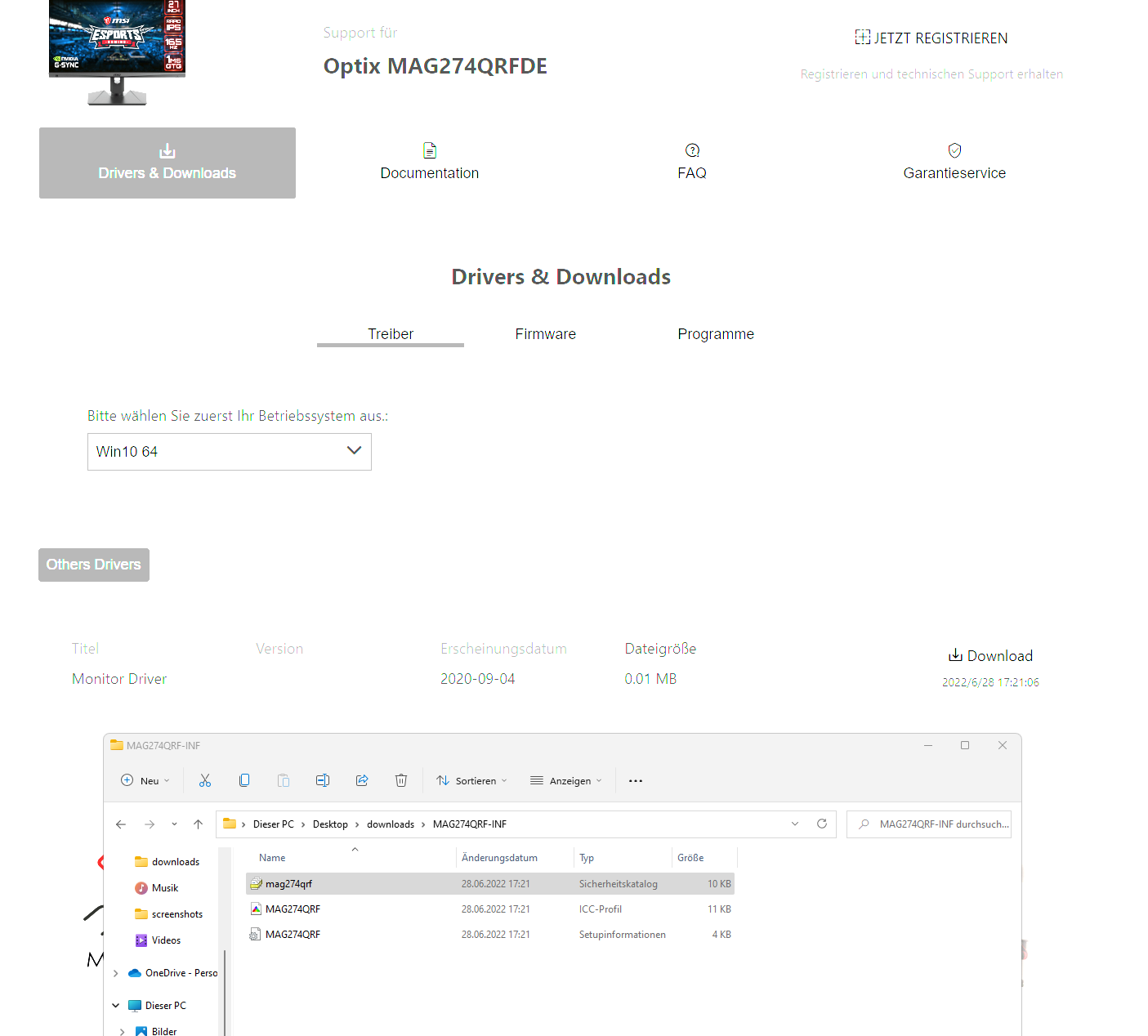
Task: Select the Programme sub-tab
Action: click(716, 334)
